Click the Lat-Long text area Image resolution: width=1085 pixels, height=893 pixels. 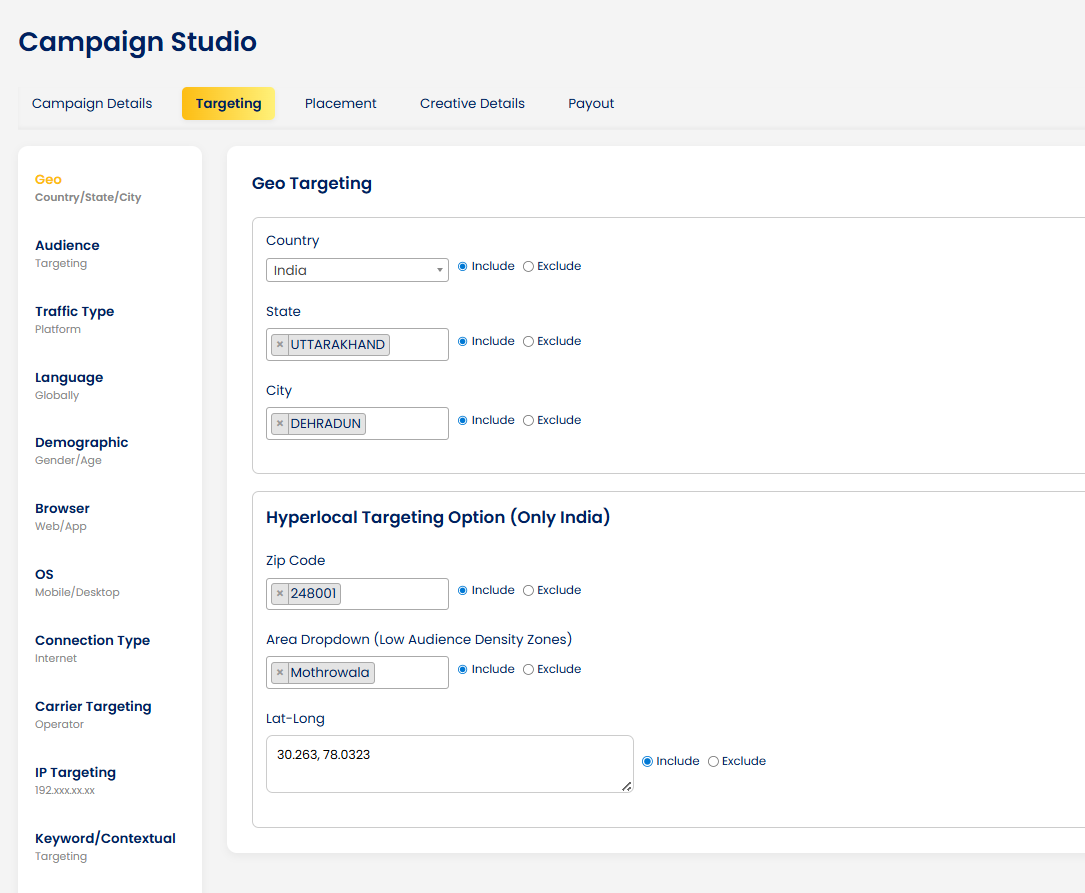pos(450,764)
